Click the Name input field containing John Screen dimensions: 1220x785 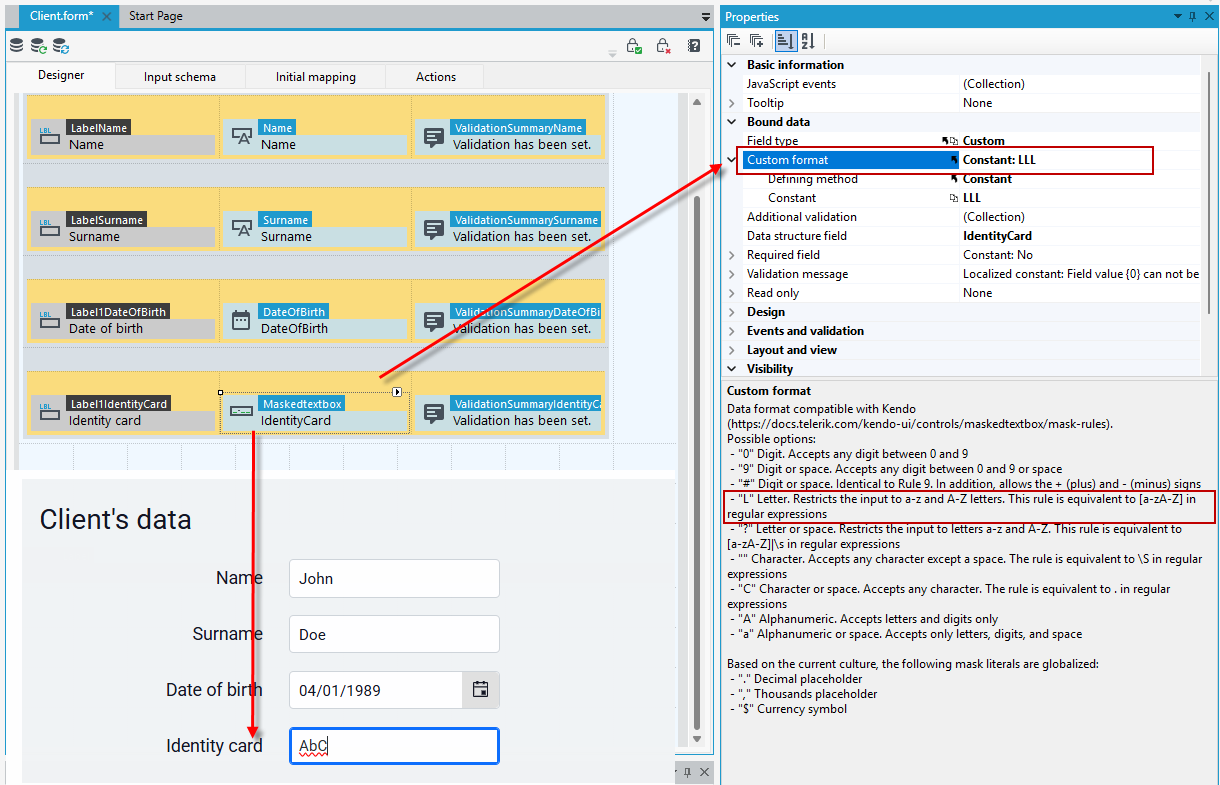pos(394,578)
